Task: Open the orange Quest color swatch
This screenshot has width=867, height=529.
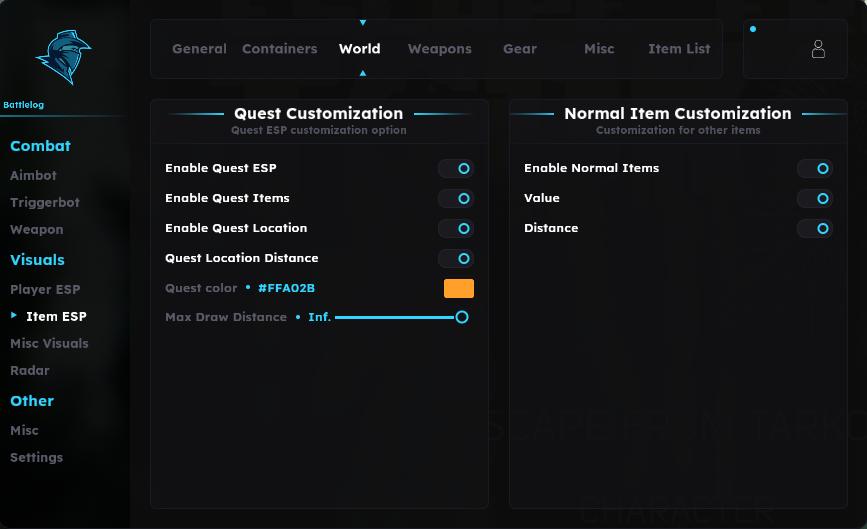Action: coord(459,289)
